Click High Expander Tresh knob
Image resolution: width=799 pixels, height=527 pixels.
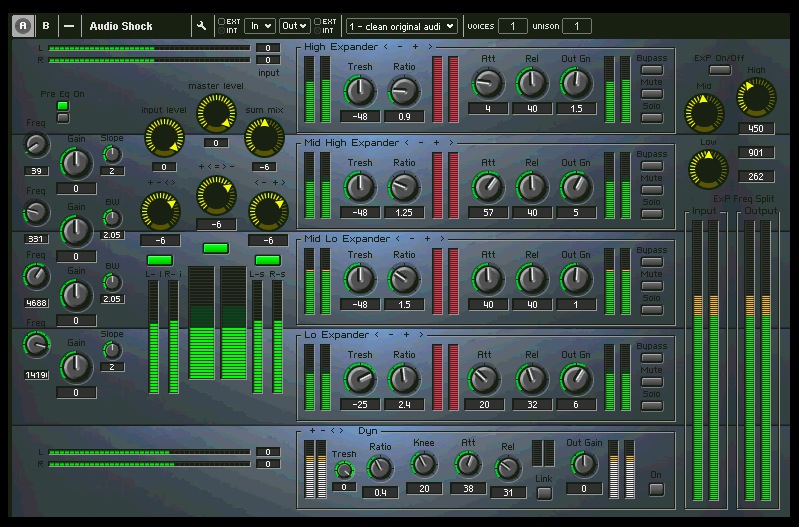point(360,91)
